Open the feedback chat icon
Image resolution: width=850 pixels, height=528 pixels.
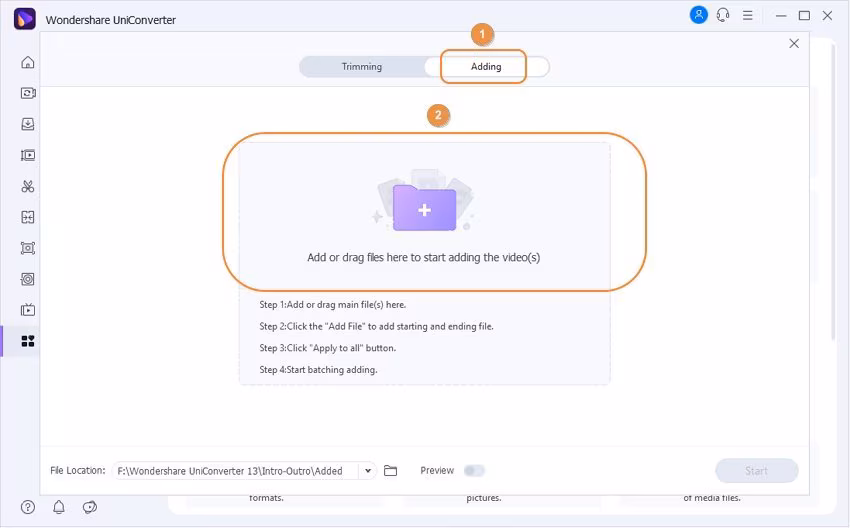(x=89, y=507)
